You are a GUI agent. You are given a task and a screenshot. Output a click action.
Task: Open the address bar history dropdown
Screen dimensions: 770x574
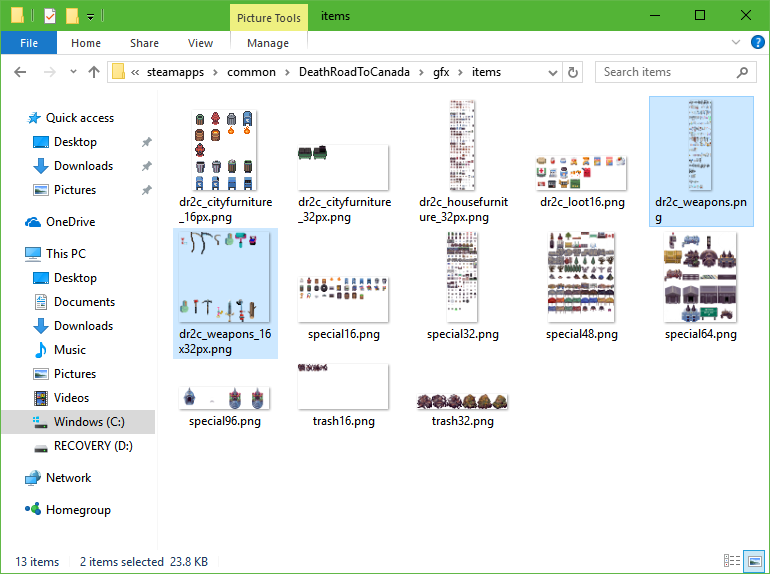pyautogui.click(x=553, y=73)
